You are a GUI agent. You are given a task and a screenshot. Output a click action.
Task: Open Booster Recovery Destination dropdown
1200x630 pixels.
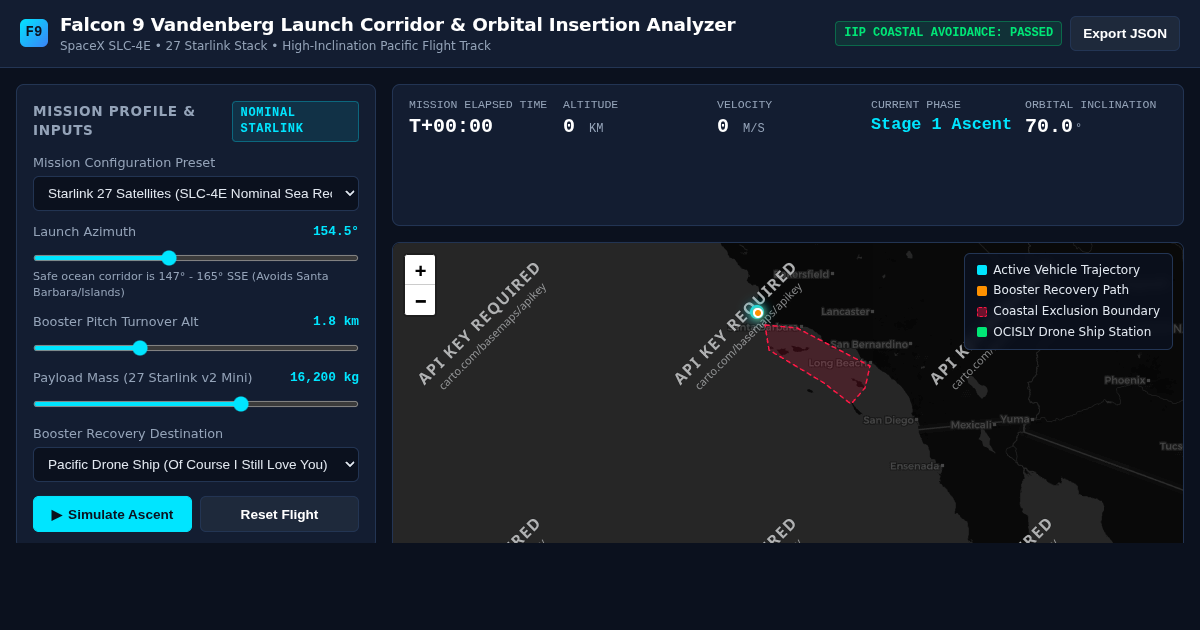(x=196, y=465)
